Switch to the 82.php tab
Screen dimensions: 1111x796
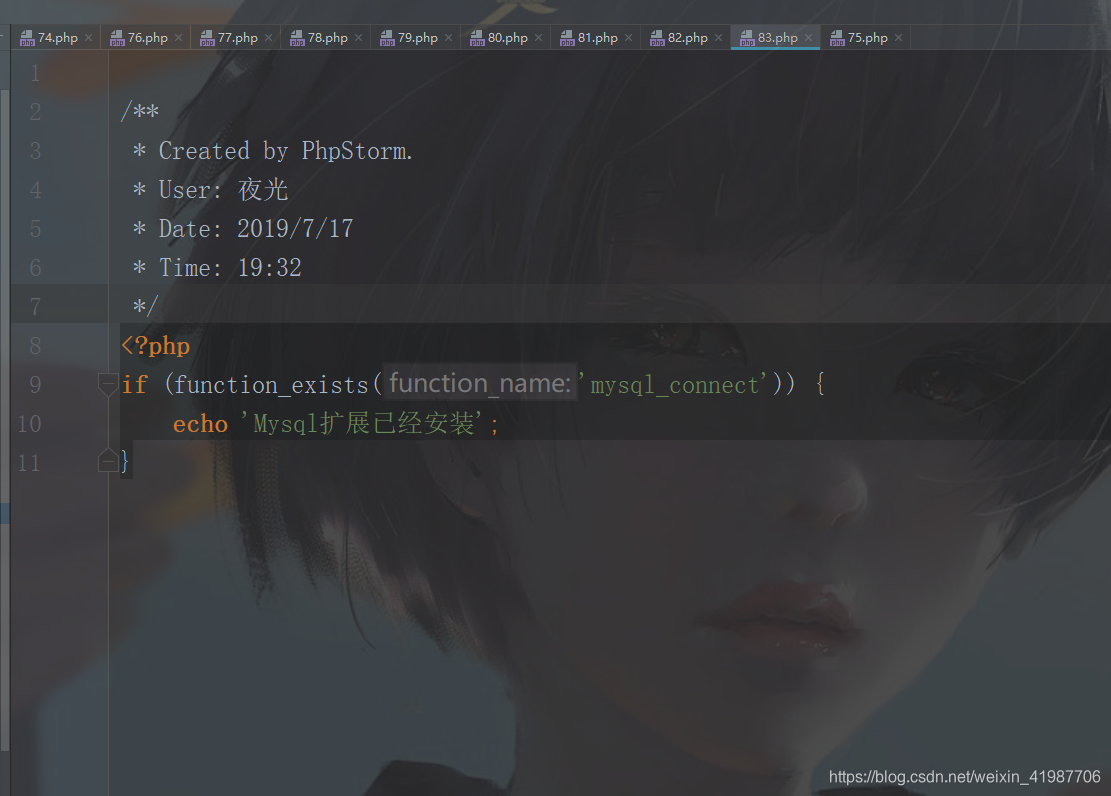[687, 38]
